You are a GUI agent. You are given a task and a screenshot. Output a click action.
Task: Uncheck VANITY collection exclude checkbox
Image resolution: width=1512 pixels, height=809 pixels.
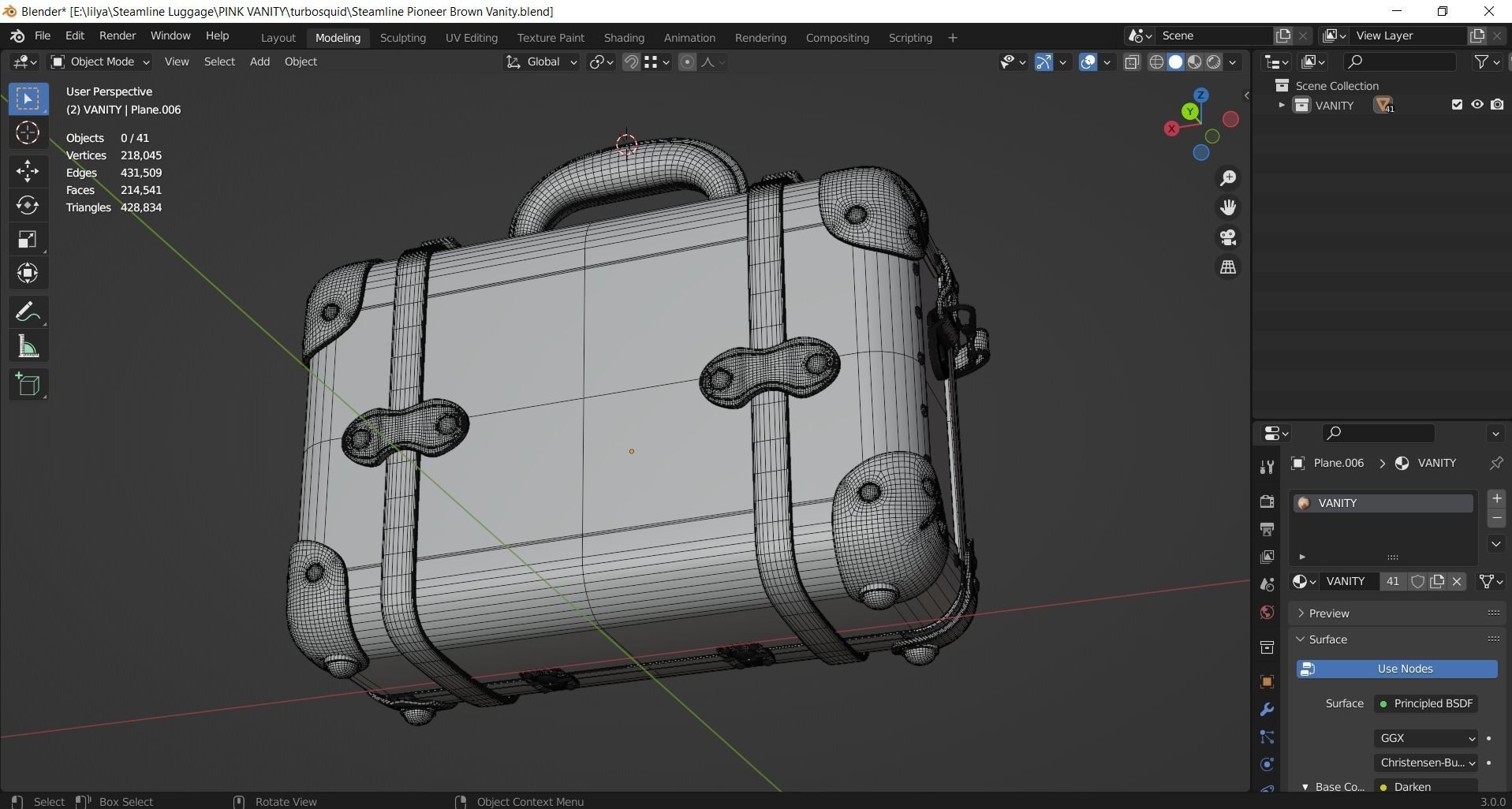point(1457,105)
